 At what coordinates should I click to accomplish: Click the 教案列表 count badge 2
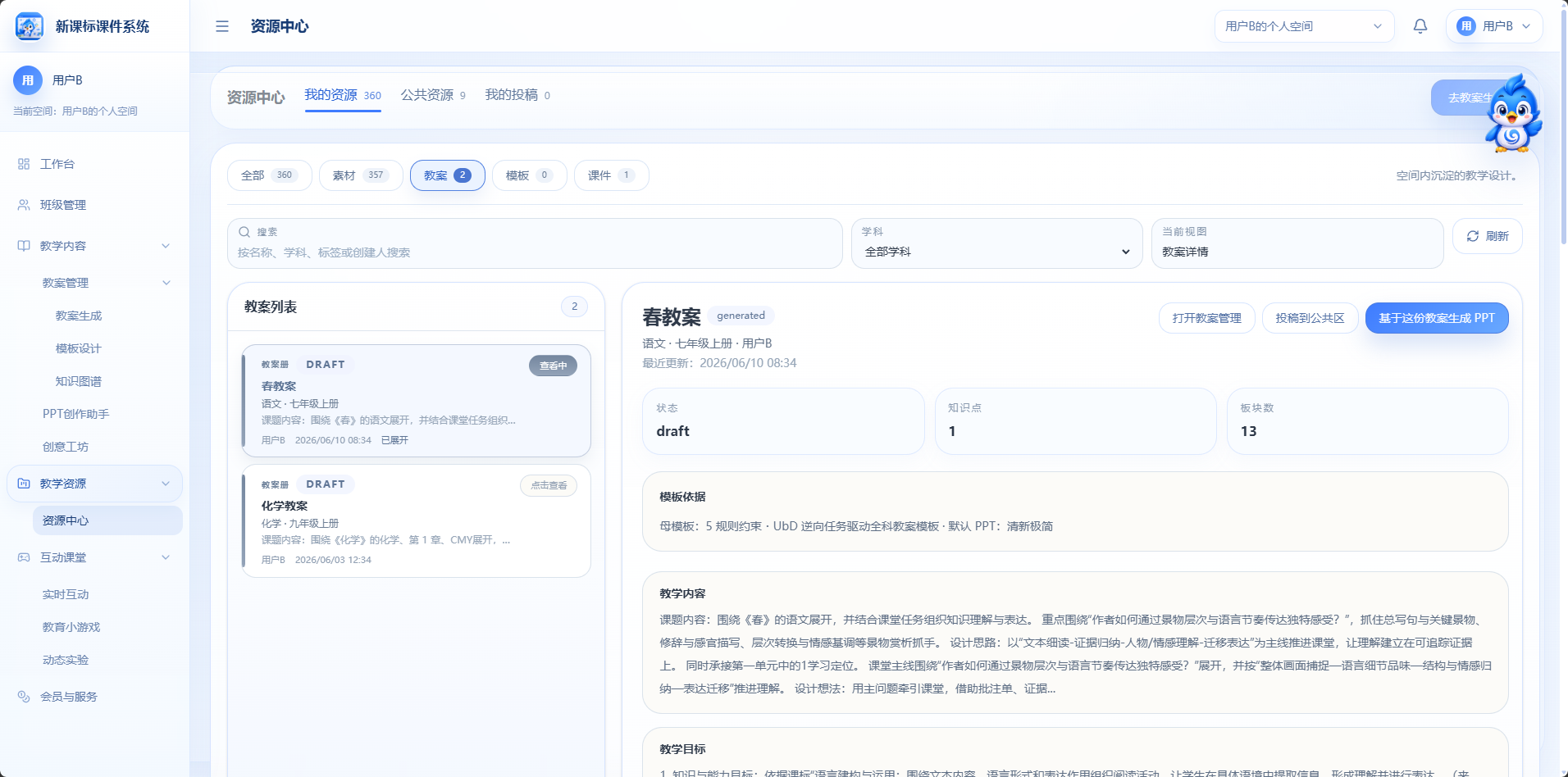click(x=574, y=307)
